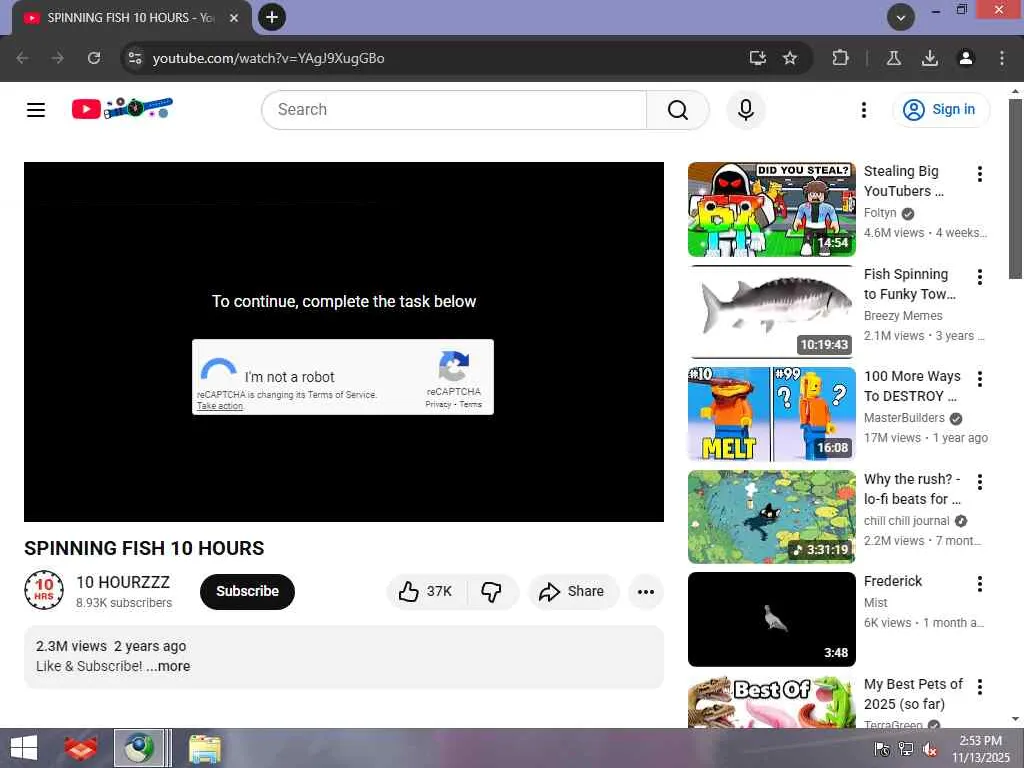The image size is (1024, 768).
Task: Open the Chrome downloads icon
Action: coord(929,58)
